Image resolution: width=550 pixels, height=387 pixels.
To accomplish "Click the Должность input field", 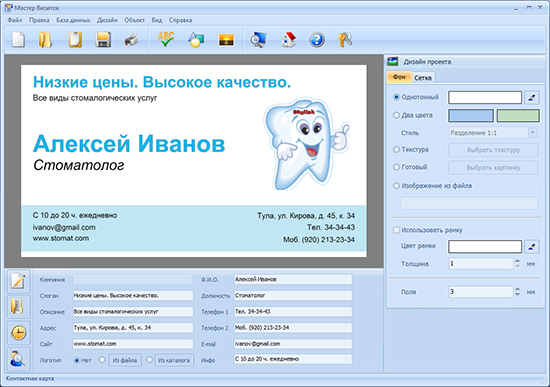I will [293, 295].
